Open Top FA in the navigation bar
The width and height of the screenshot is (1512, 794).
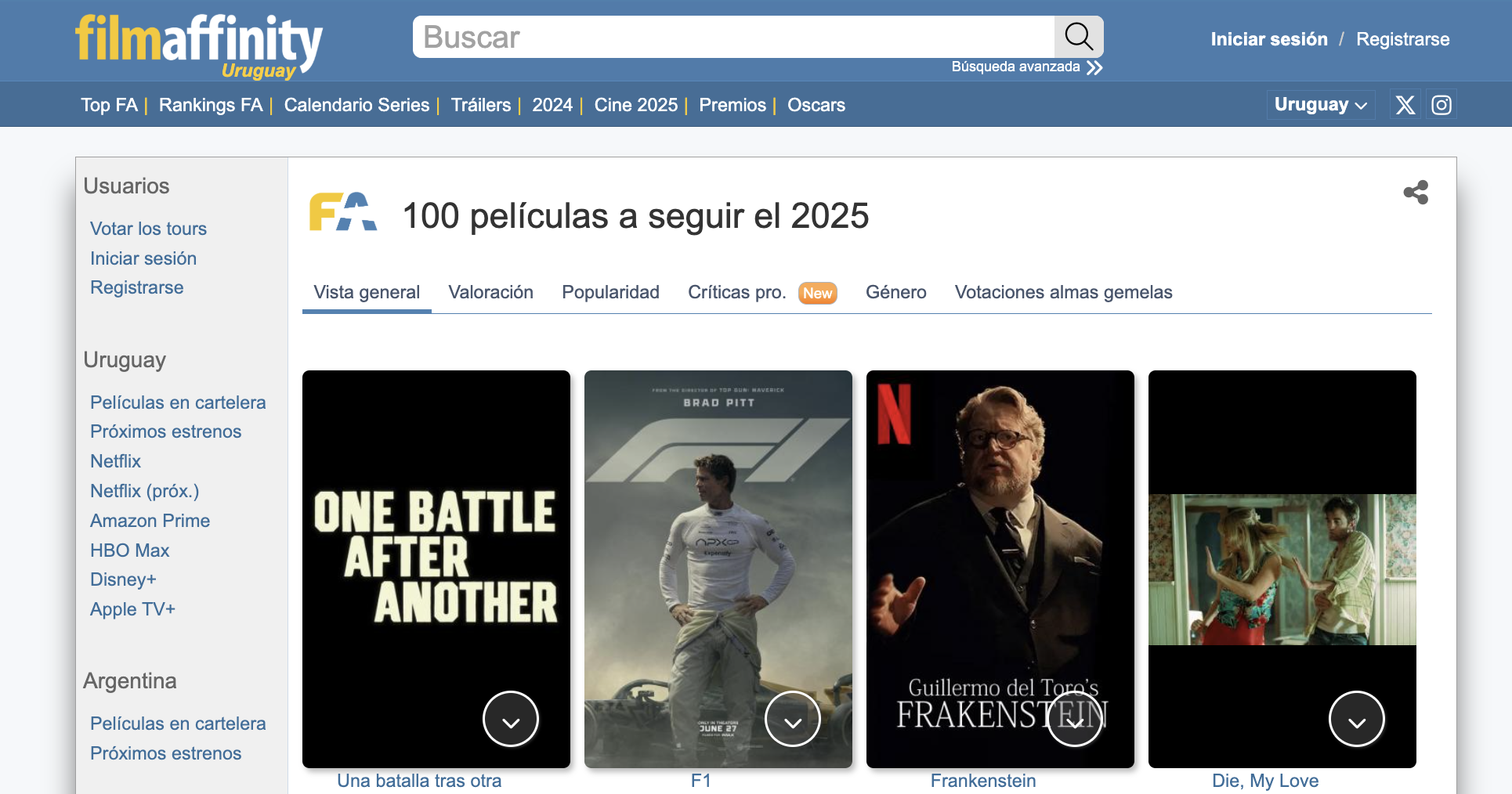point(109,105)
